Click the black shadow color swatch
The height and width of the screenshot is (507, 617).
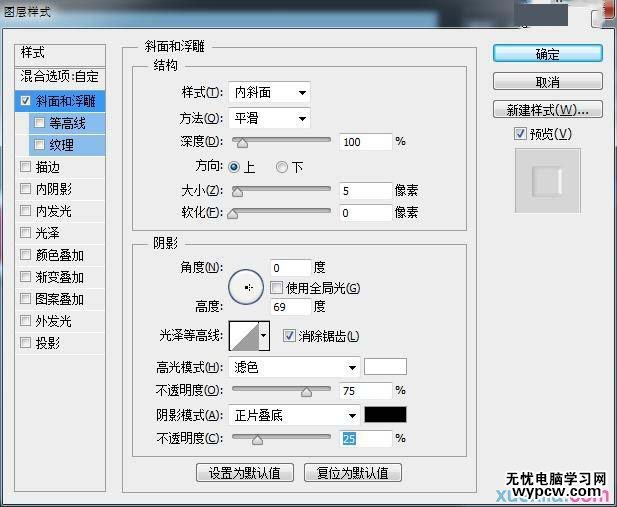click(x=385, y=414)
